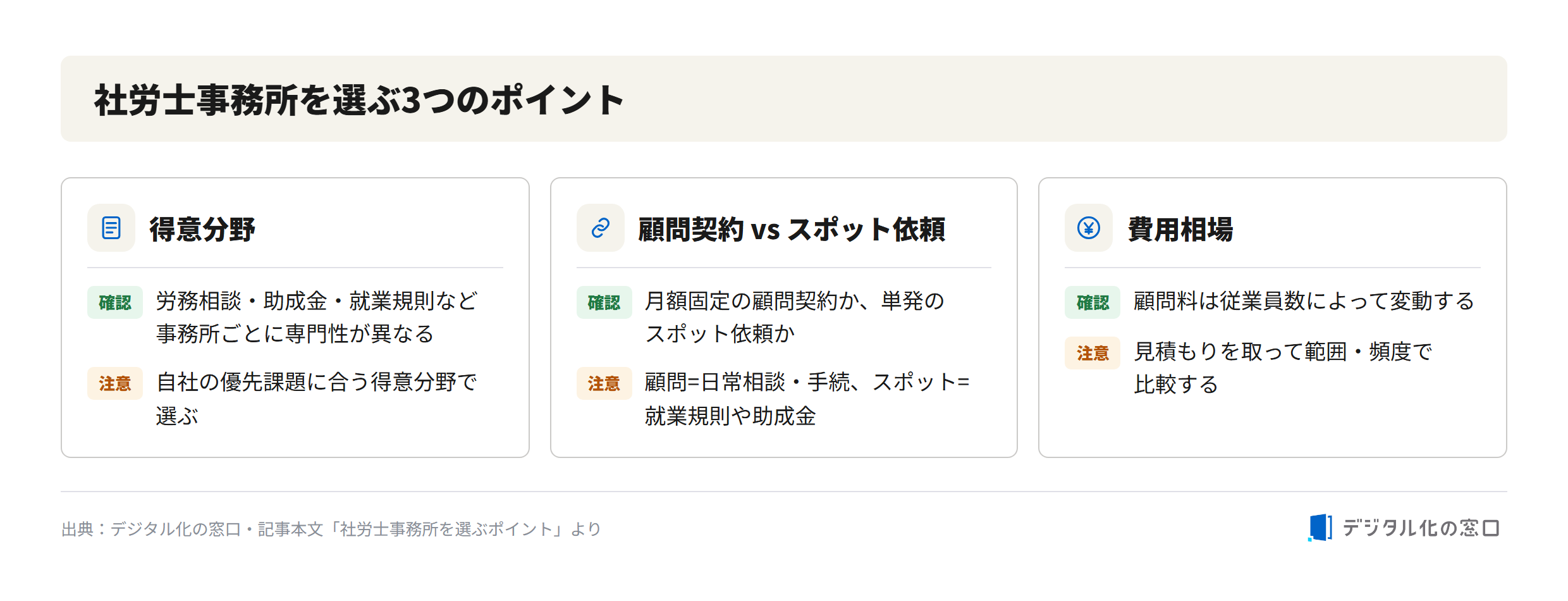Image resolution: width=1568 pixels, height=601 pixels.
Task: Click the 確認 badge beside 月額固定の顧問契約か
Action: [x=604, y=302]
